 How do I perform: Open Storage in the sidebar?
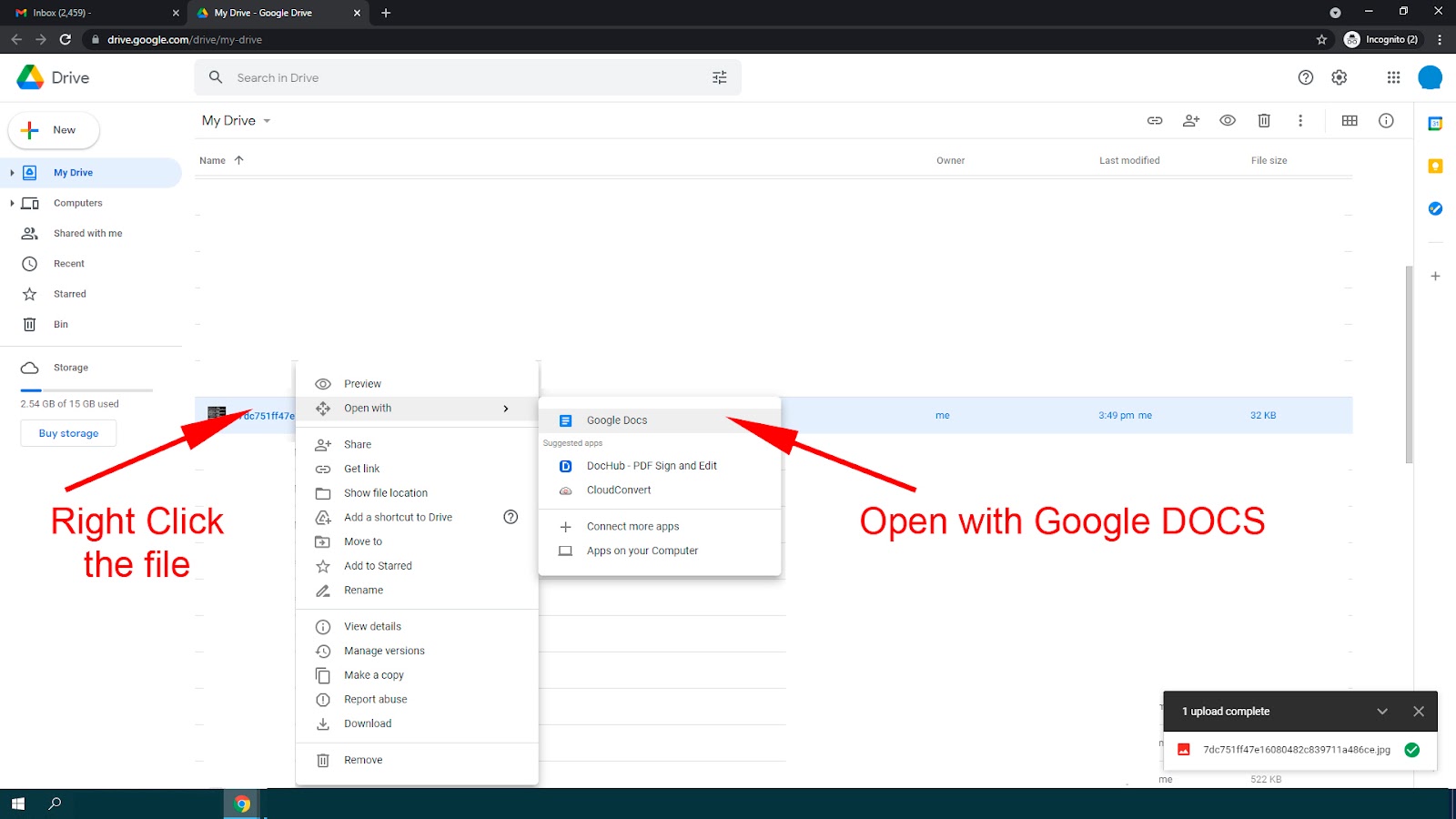[x=70, y=368]
